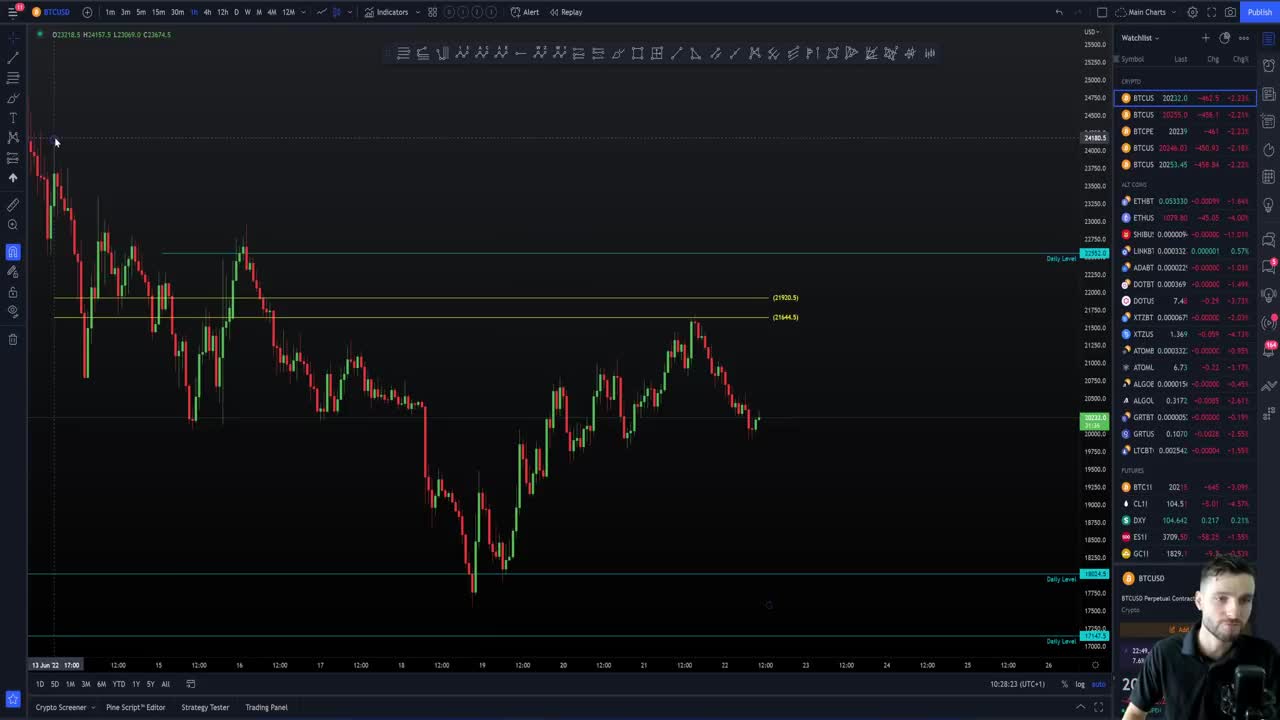Remove all drawings trash icon

(13, 339)
